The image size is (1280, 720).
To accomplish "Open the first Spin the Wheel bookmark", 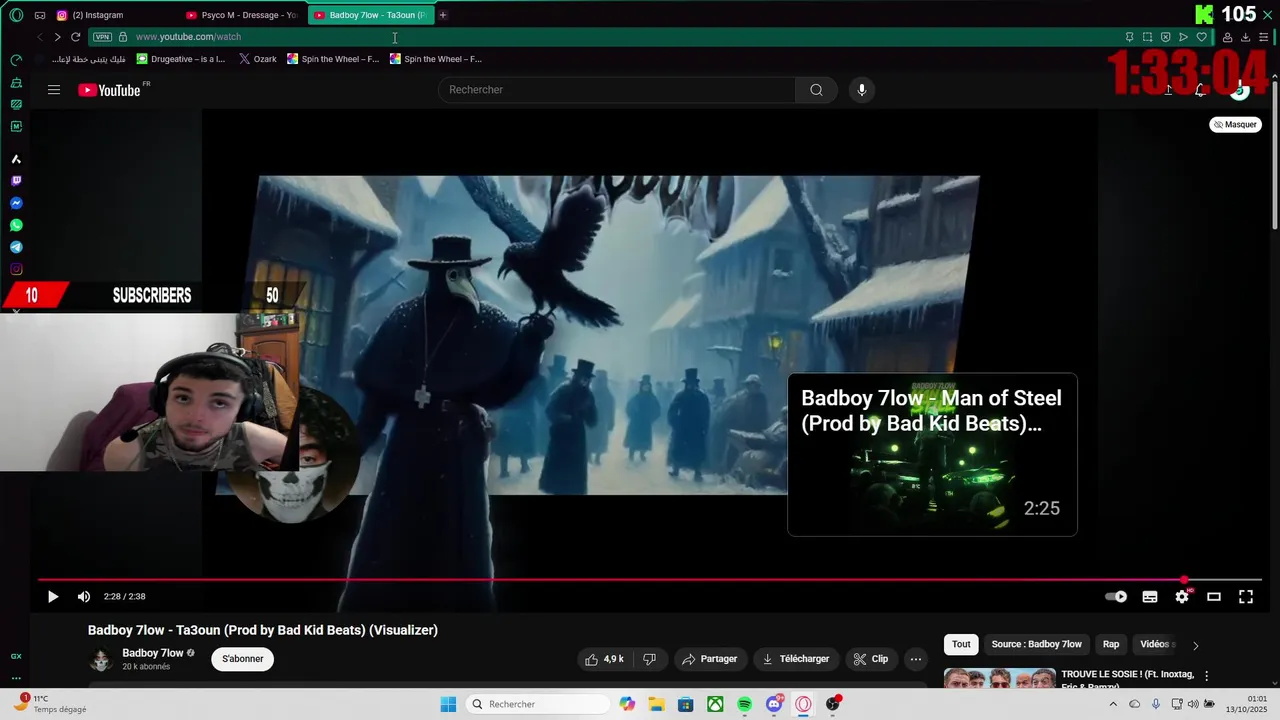I will [x=333, y=59].
